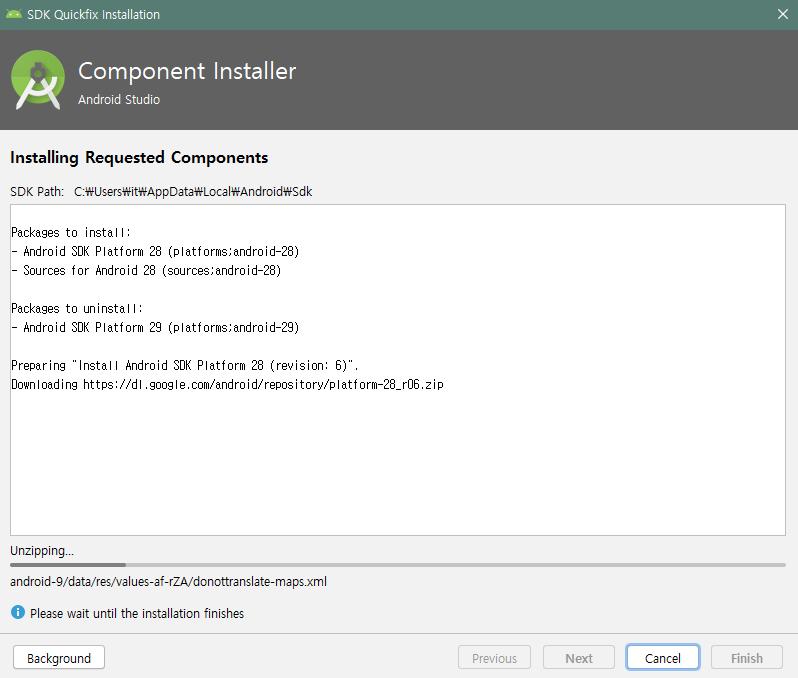The width and height of the screenshot is (798, 678).
Task: Click the Next button
Action: click(579, 658)
